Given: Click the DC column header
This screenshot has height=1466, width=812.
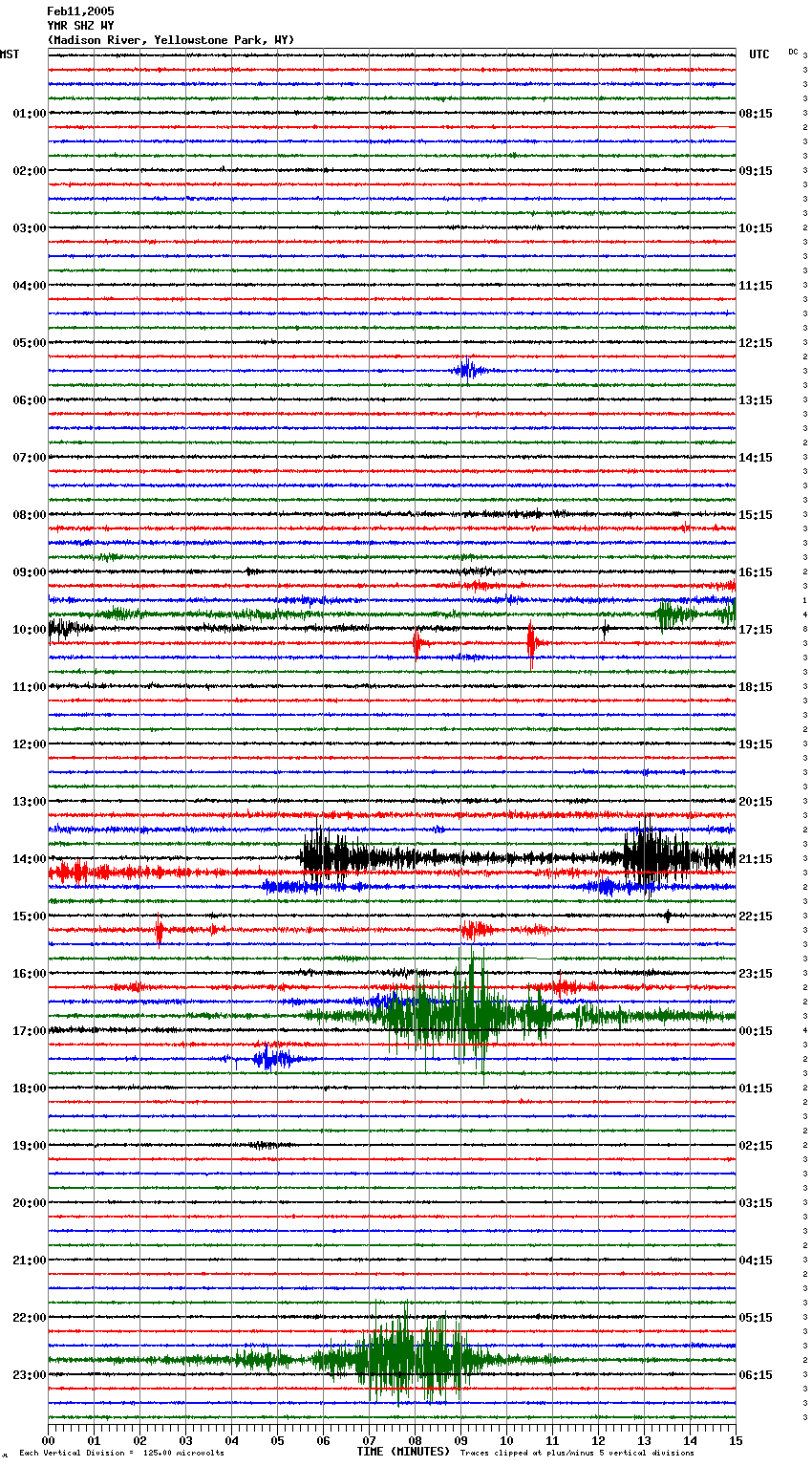Looking at the screenshot, I should click(793, 52).
